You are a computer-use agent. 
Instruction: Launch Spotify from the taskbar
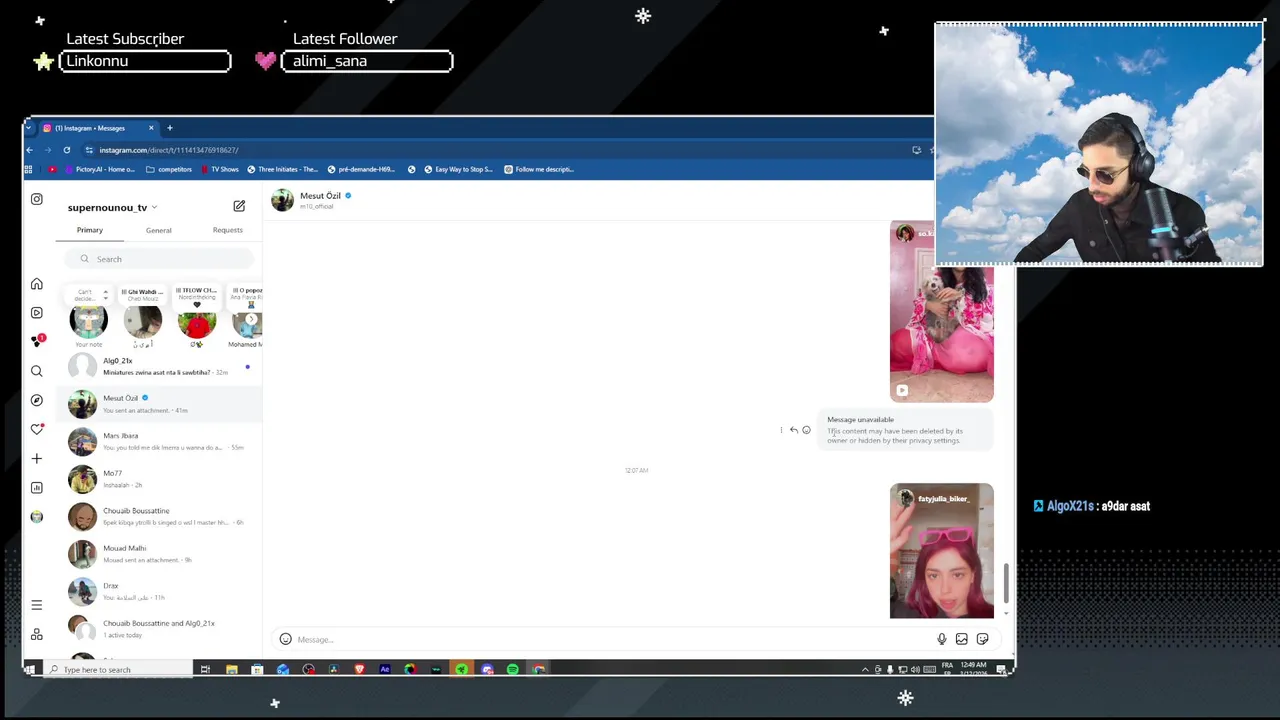pos(513,669)
